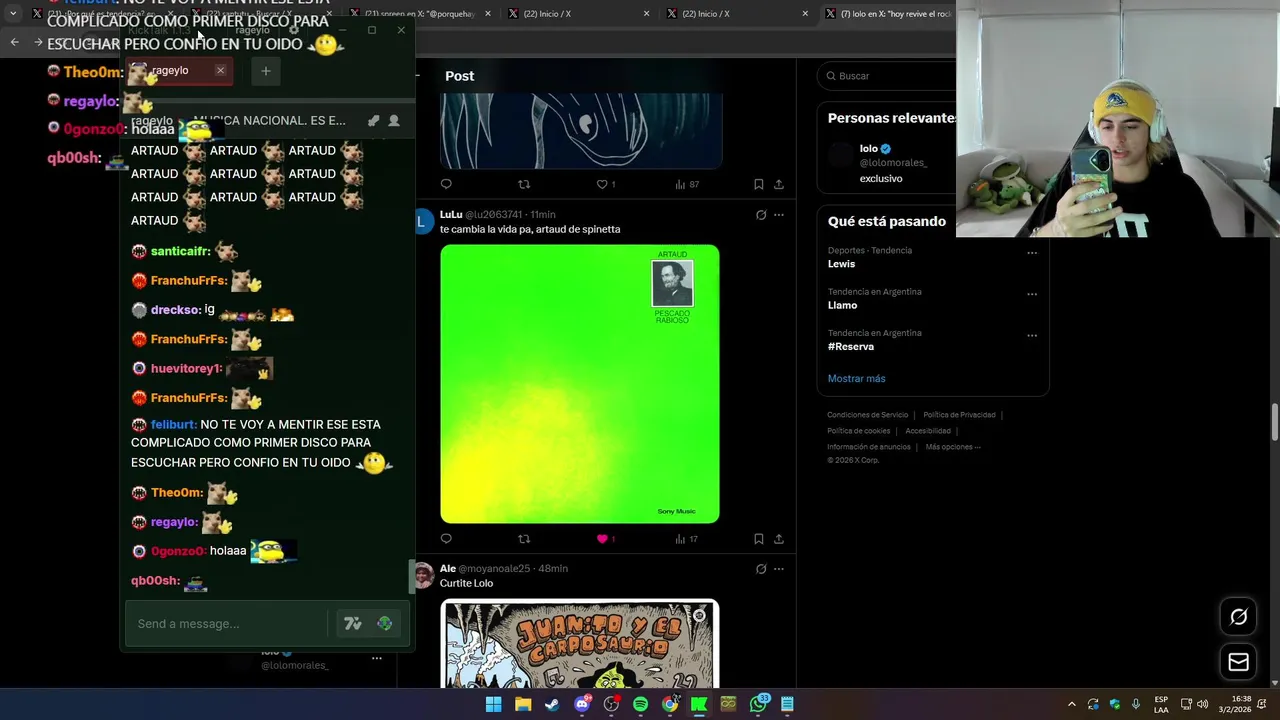Image resolution: width=1280 pixels, height=720 pixels.
Task: Open the floating Grok button
Action: (x=1238, y=617)
